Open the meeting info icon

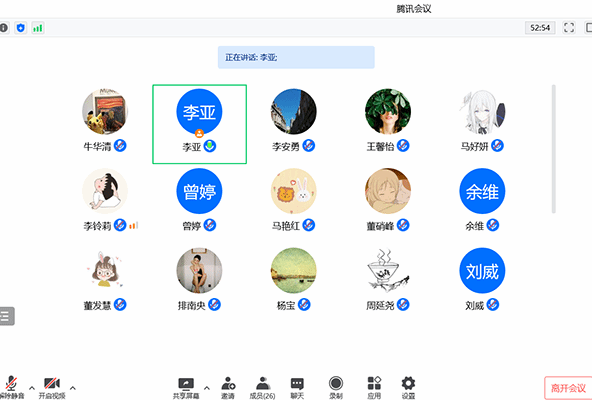[x=3, y=28]
